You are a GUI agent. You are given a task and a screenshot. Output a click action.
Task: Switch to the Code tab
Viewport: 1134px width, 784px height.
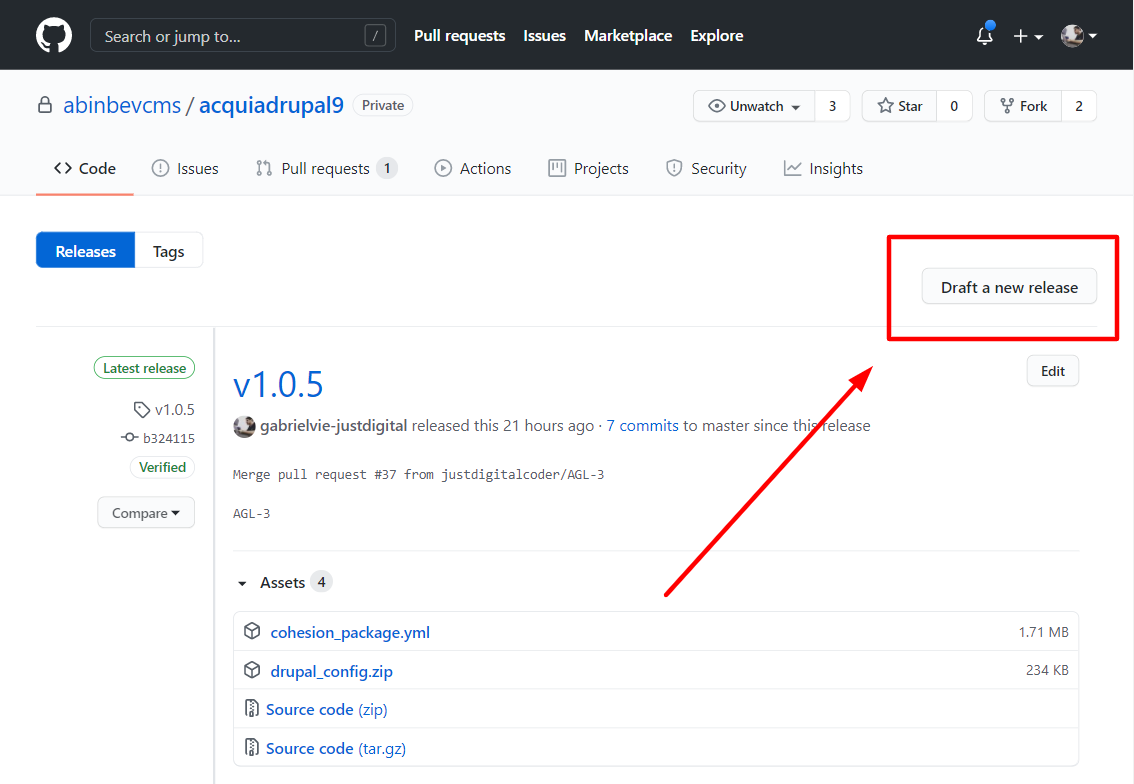[x=85, y=169]
